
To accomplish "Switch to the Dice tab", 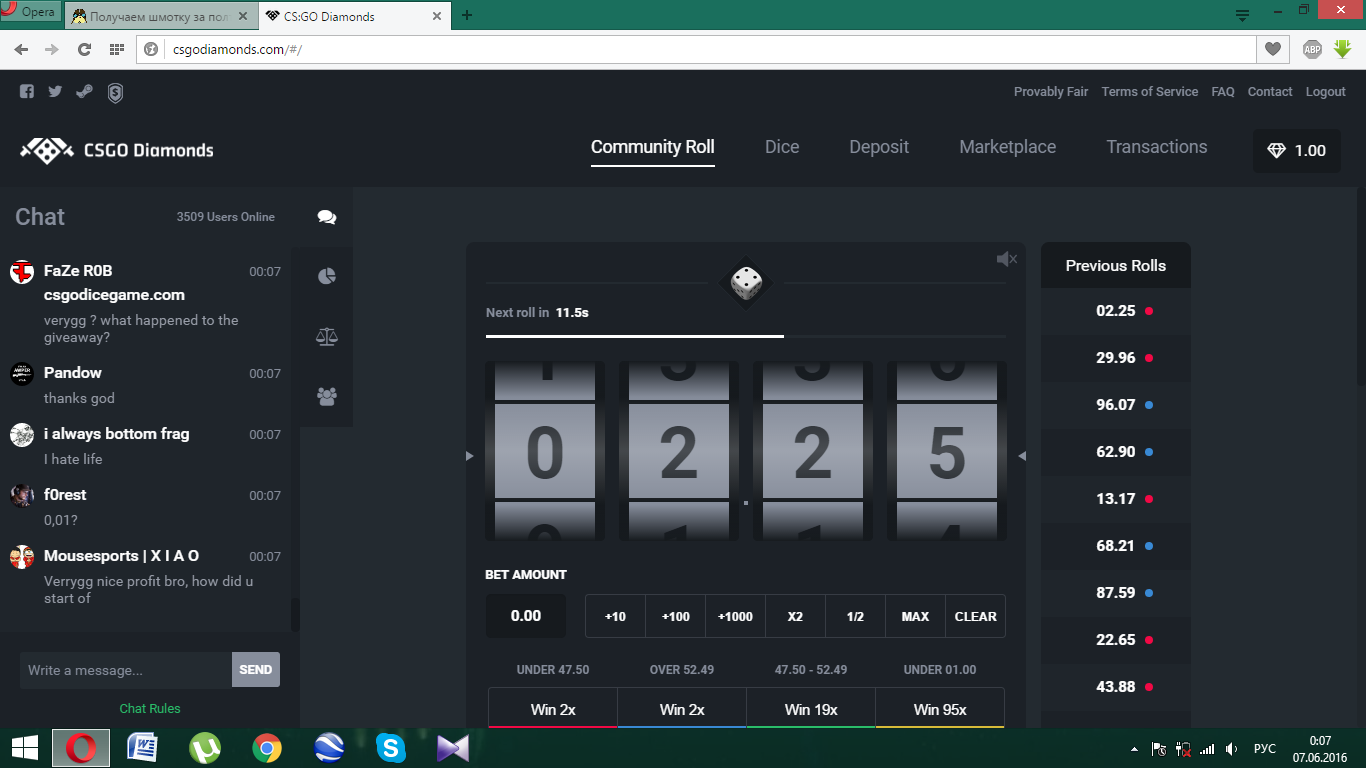I will (782, 147).
